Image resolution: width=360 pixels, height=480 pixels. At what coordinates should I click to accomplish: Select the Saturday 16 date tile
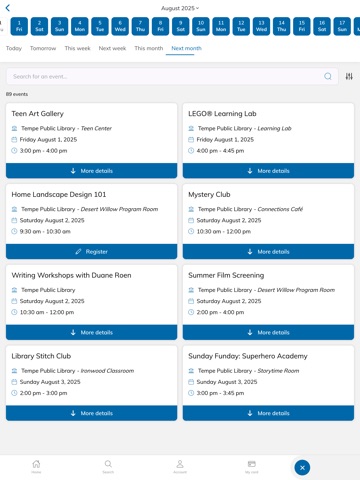322,26
